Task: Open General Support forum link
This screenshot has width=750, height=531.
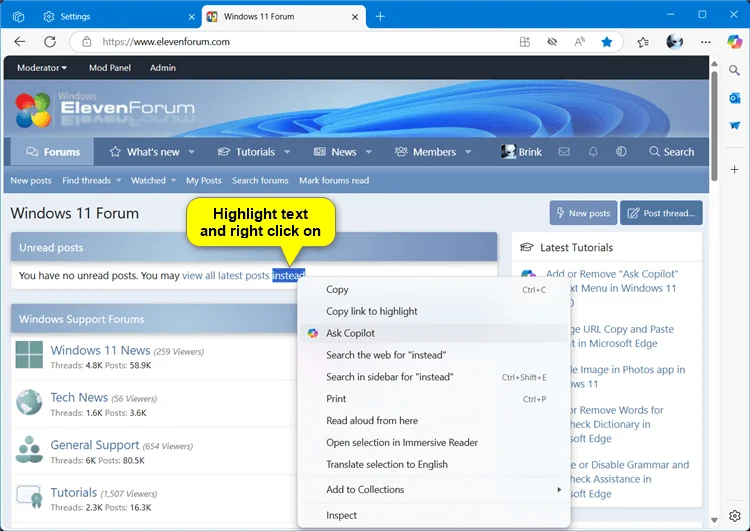Action: (x=95, y=445)
